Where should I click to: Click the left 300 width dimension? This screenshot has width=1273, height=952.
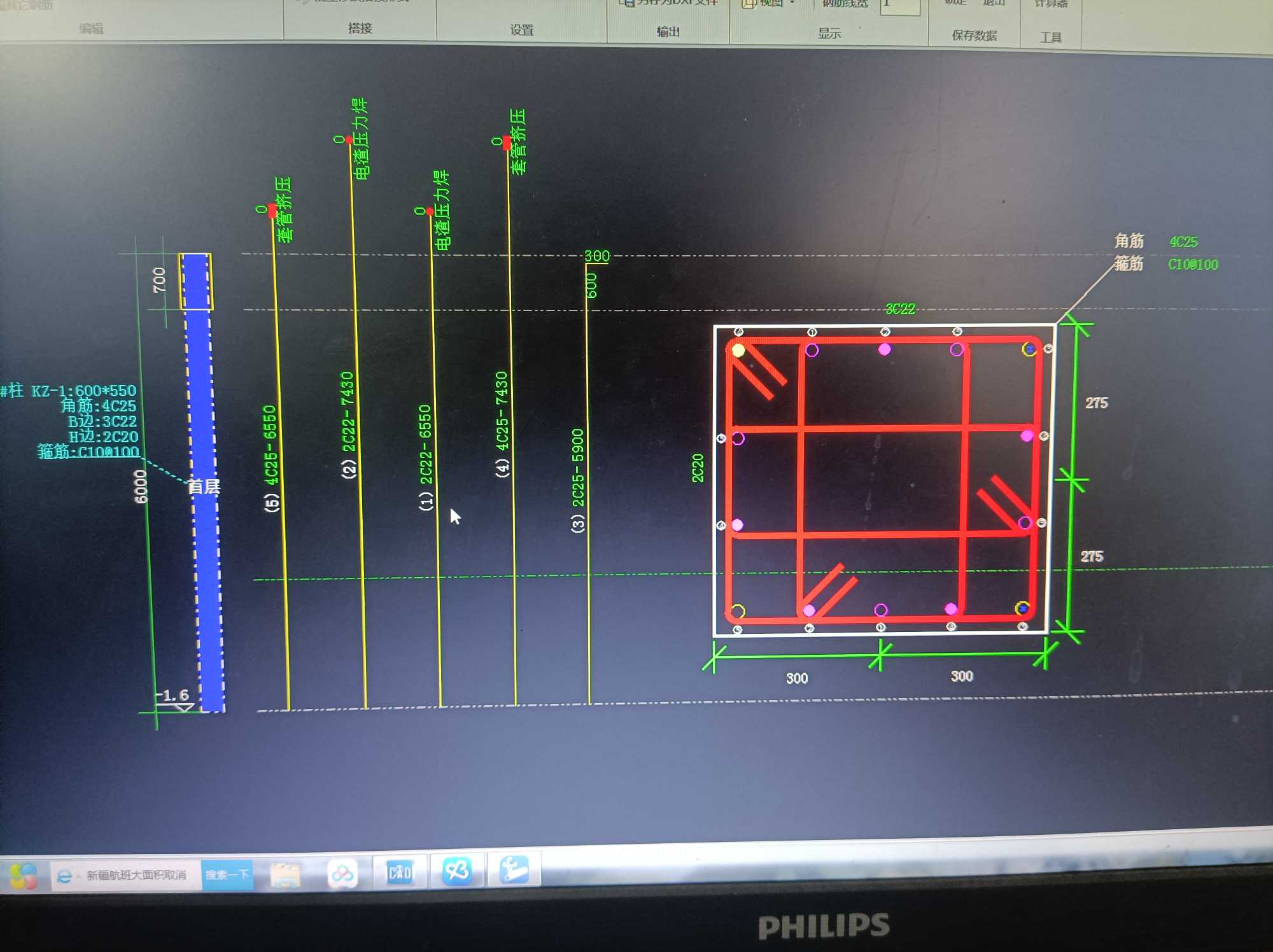(797, 678)
